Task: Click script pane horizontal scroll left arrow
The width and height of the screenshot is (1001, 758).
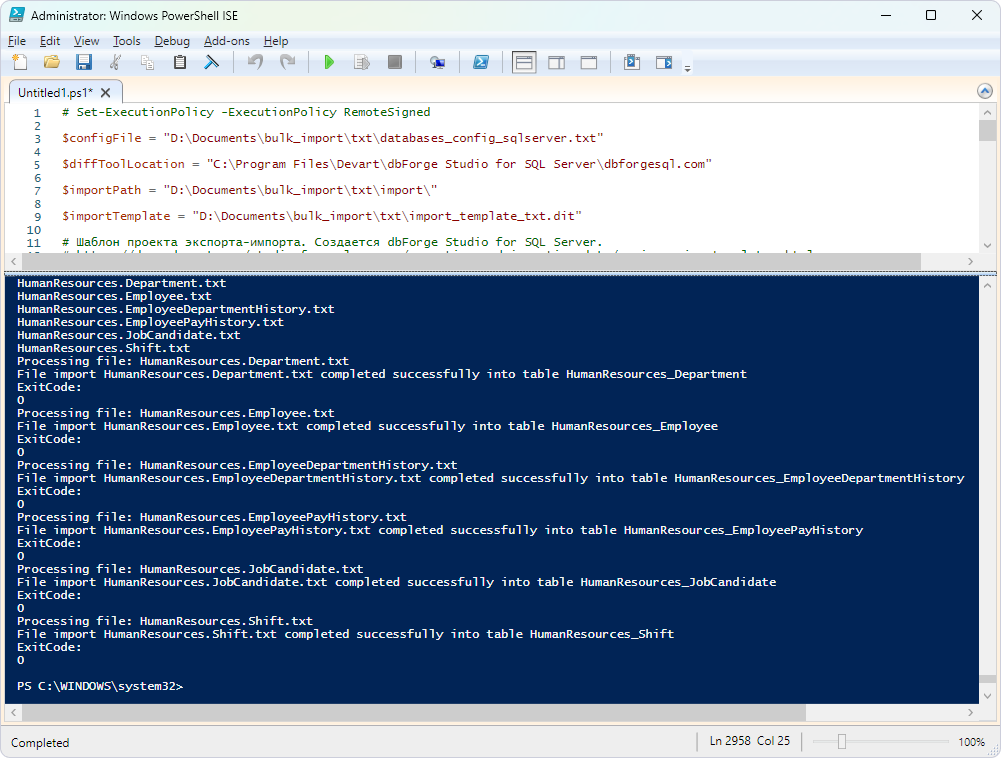Action: [13, 261]
